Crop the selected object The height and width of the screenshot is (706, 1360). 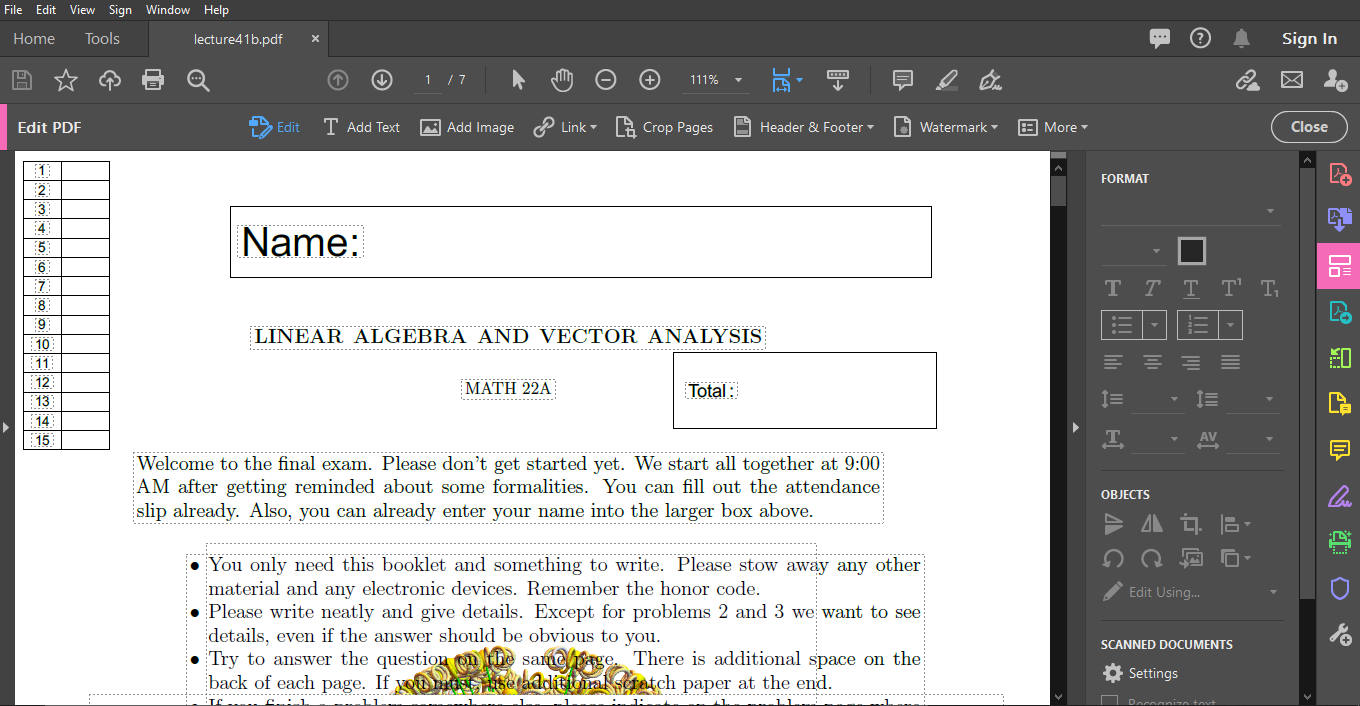tap(1190, 523)
